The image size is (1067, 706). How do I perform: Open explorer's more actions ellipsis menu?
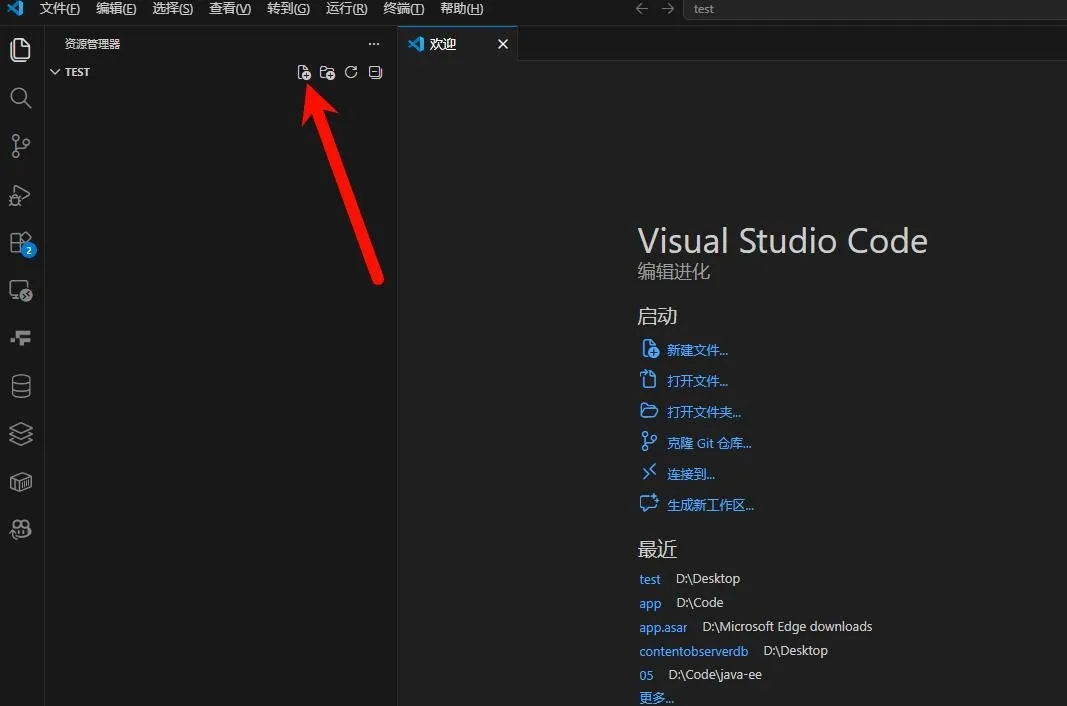click(x=374, y=44)
